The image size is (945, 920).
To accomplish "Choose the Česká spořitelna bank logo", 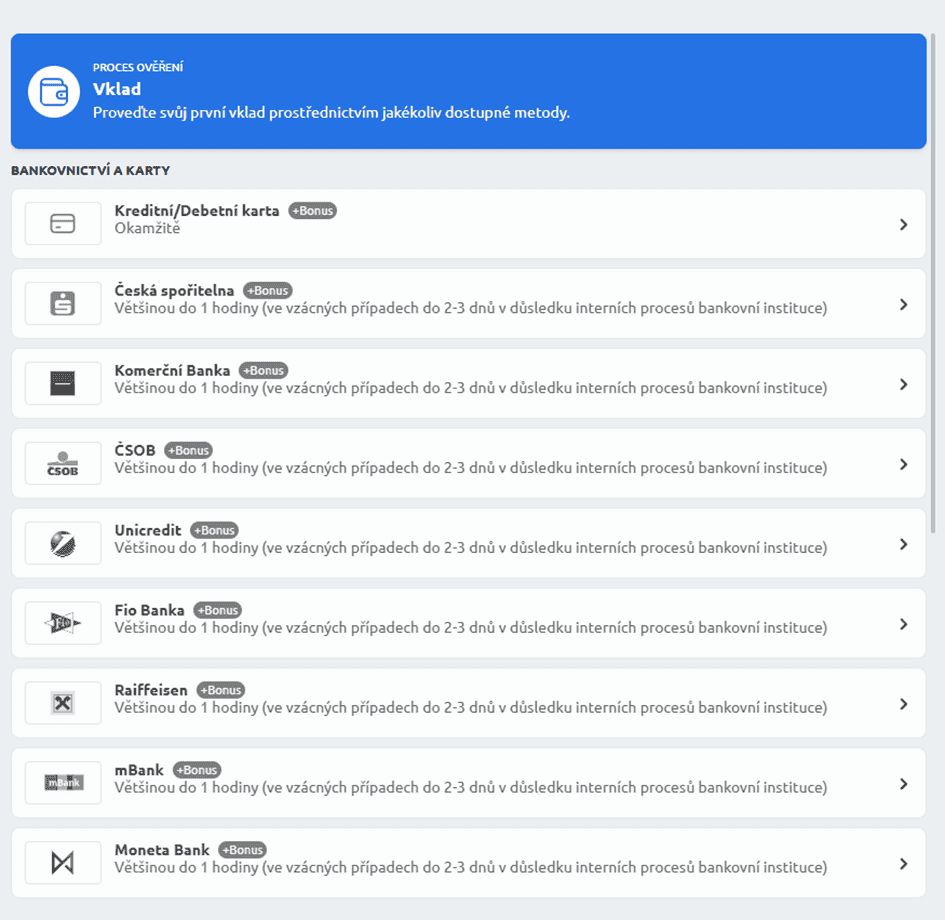I will 63,304.
